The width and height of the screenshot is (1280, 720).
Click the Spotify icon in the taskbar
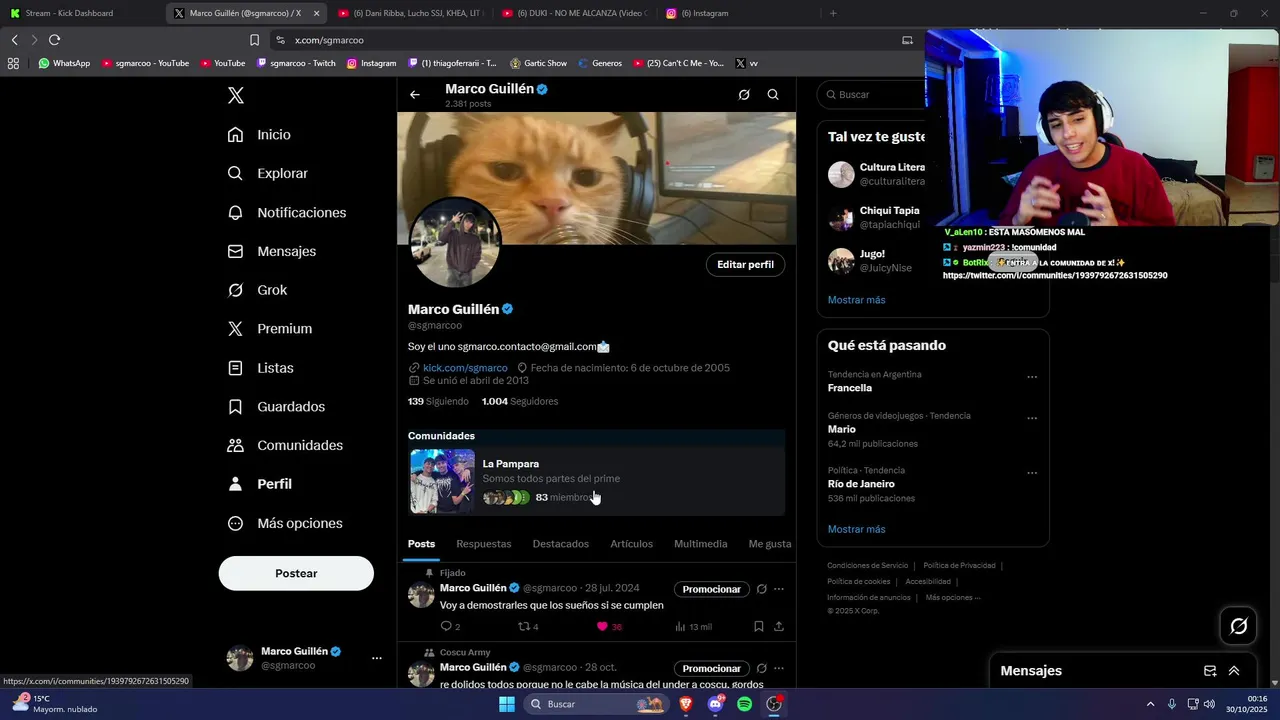[744, 704]
